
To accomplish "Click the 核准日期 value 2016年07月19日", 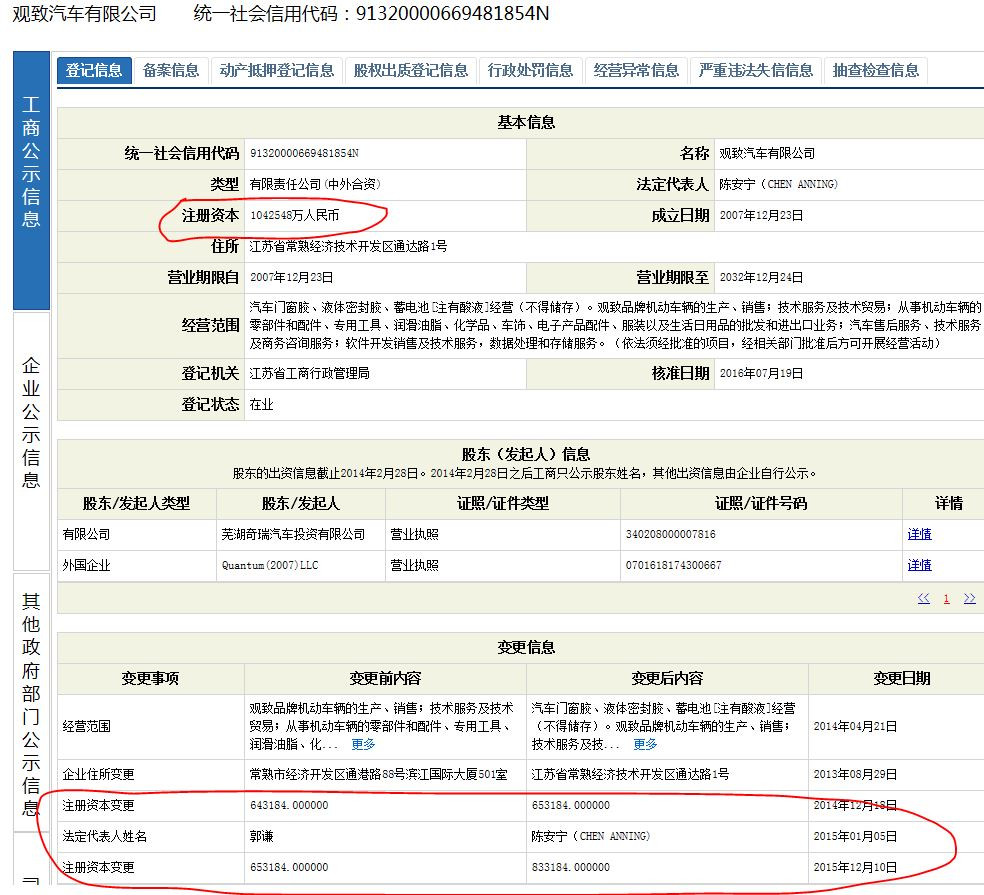I will [761, 373].
